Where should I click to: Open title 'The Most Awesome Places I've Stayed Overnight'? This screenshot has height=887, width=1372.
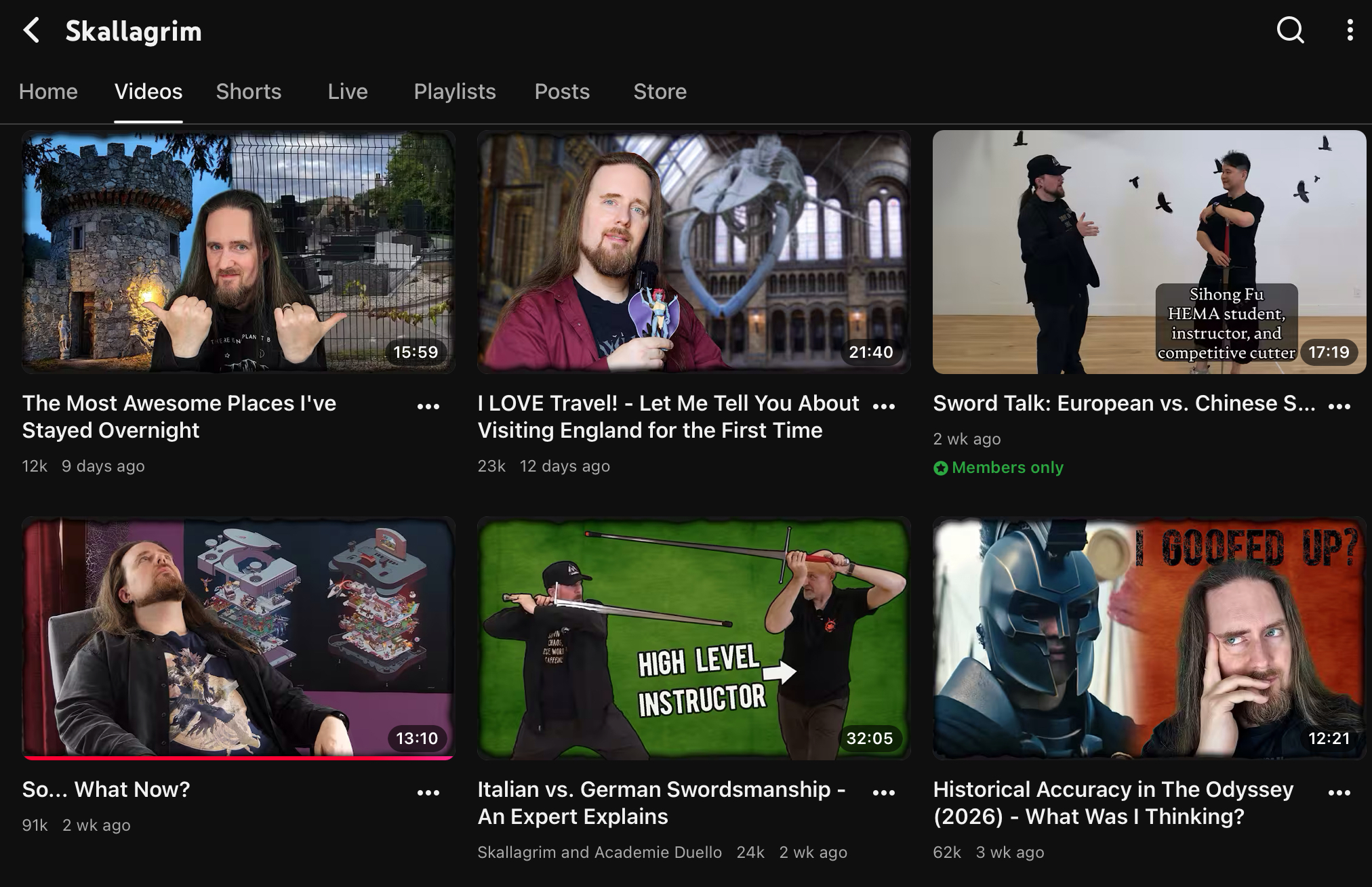click(179, 417)
